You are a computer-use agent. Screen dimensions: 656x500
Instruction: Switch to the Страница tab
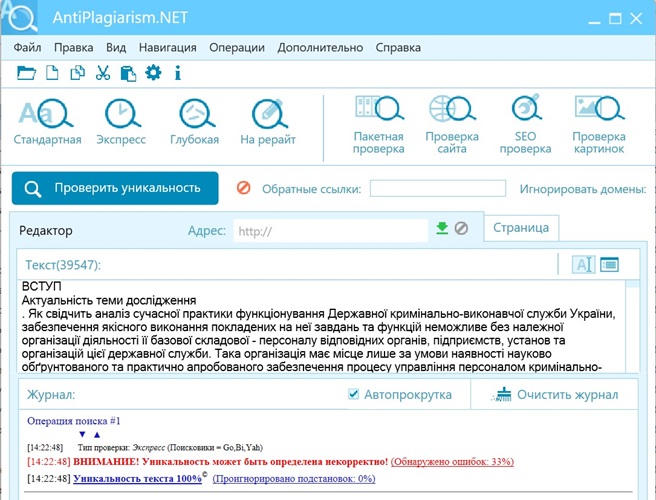tap(521, 228)
